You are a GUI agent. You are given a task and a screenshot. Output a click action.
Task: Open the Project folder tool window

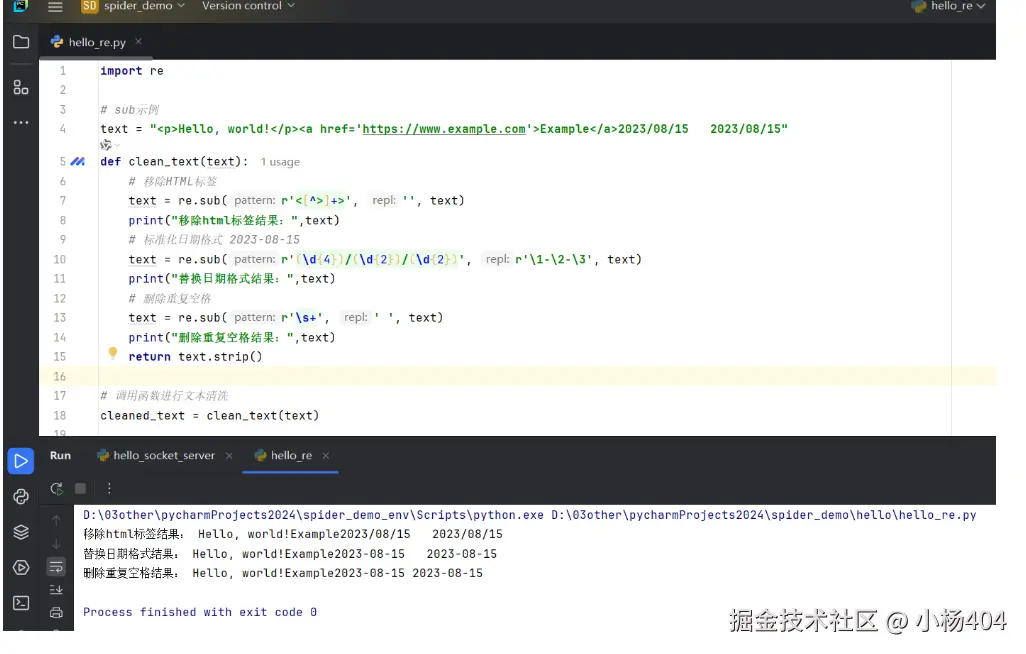click(x=21, y=42)
